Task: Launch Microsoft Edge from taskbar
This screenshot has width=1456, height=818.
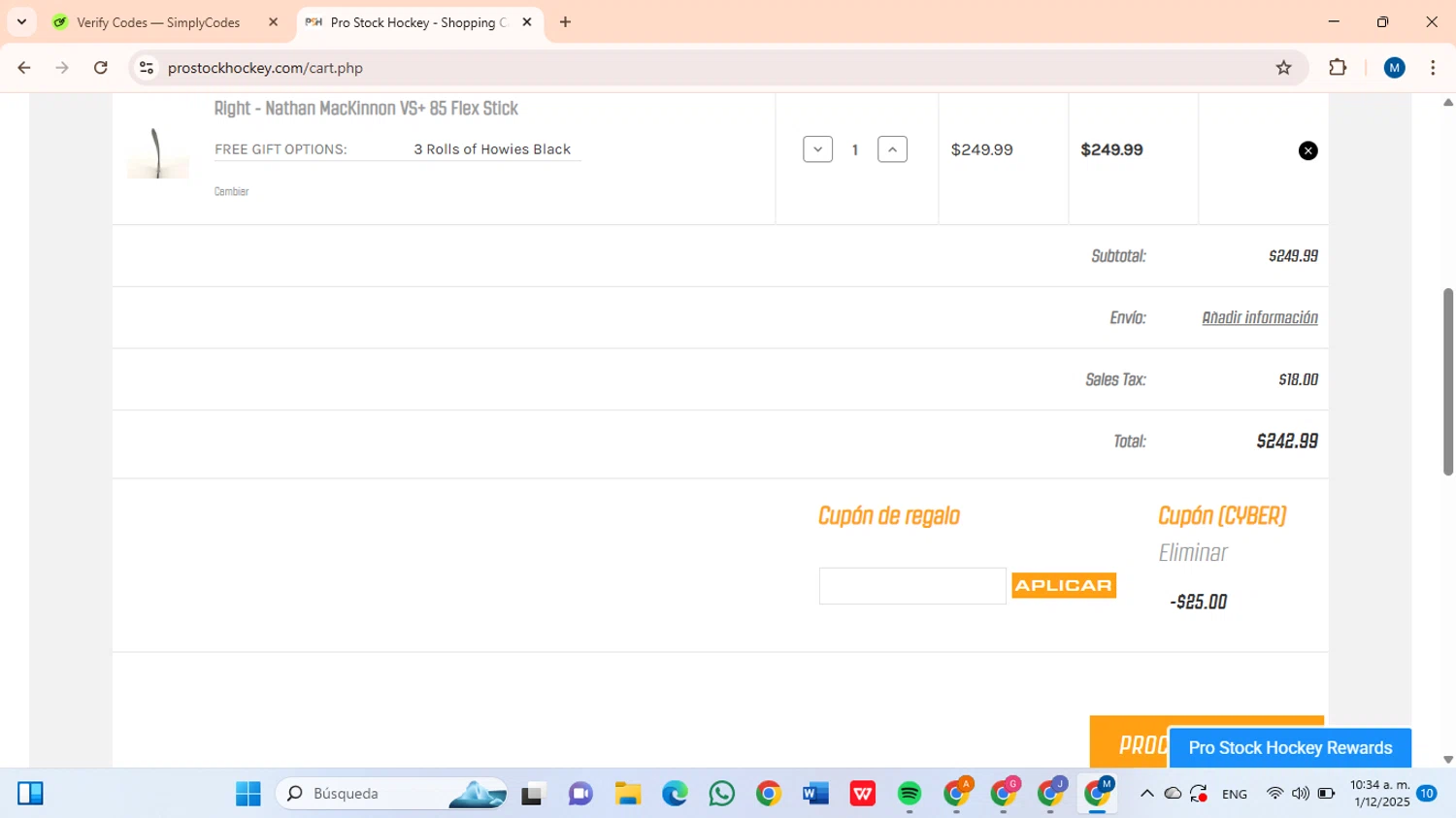Action: (x=675, y=794)
